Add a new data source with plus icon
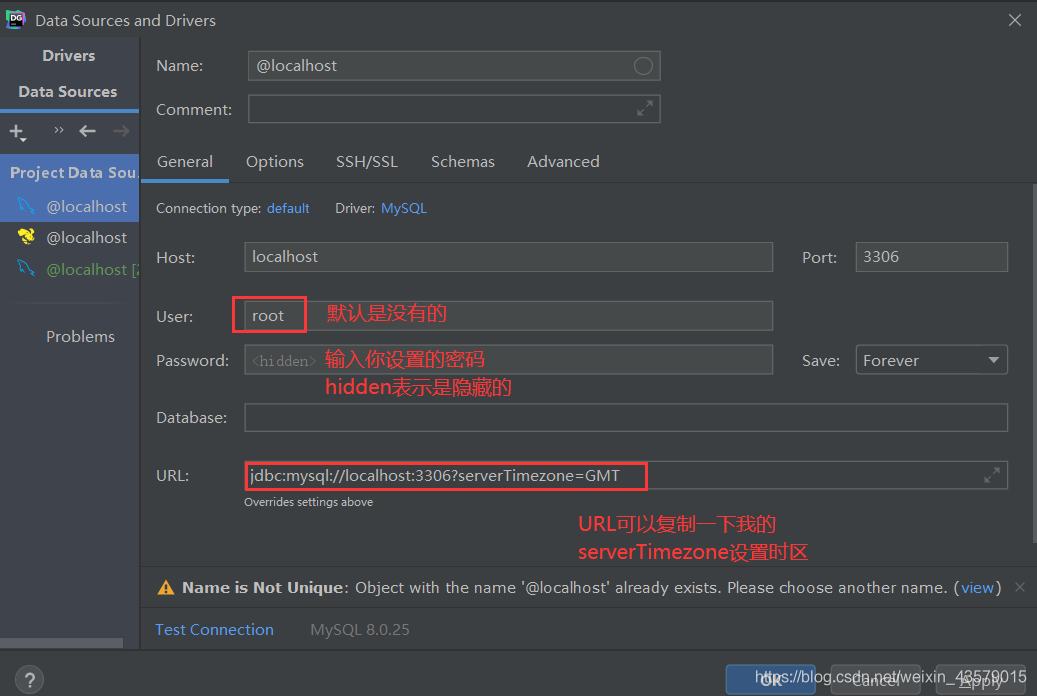1037x696 pixels. (17, 132)
